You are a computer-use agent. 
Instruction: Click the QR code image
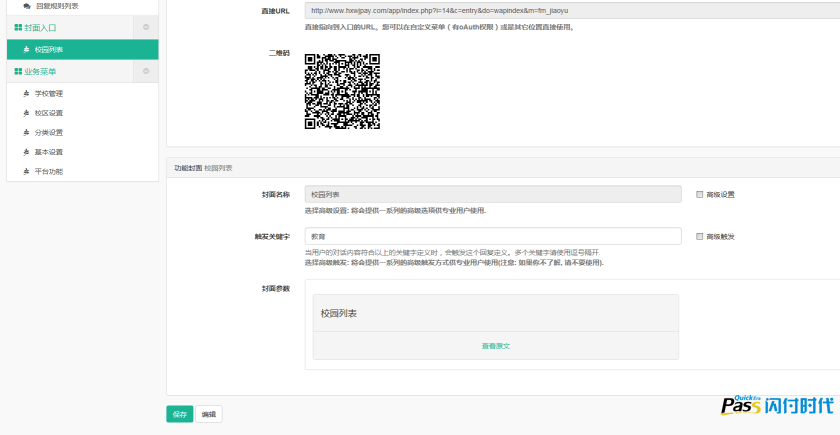(342, 91)
